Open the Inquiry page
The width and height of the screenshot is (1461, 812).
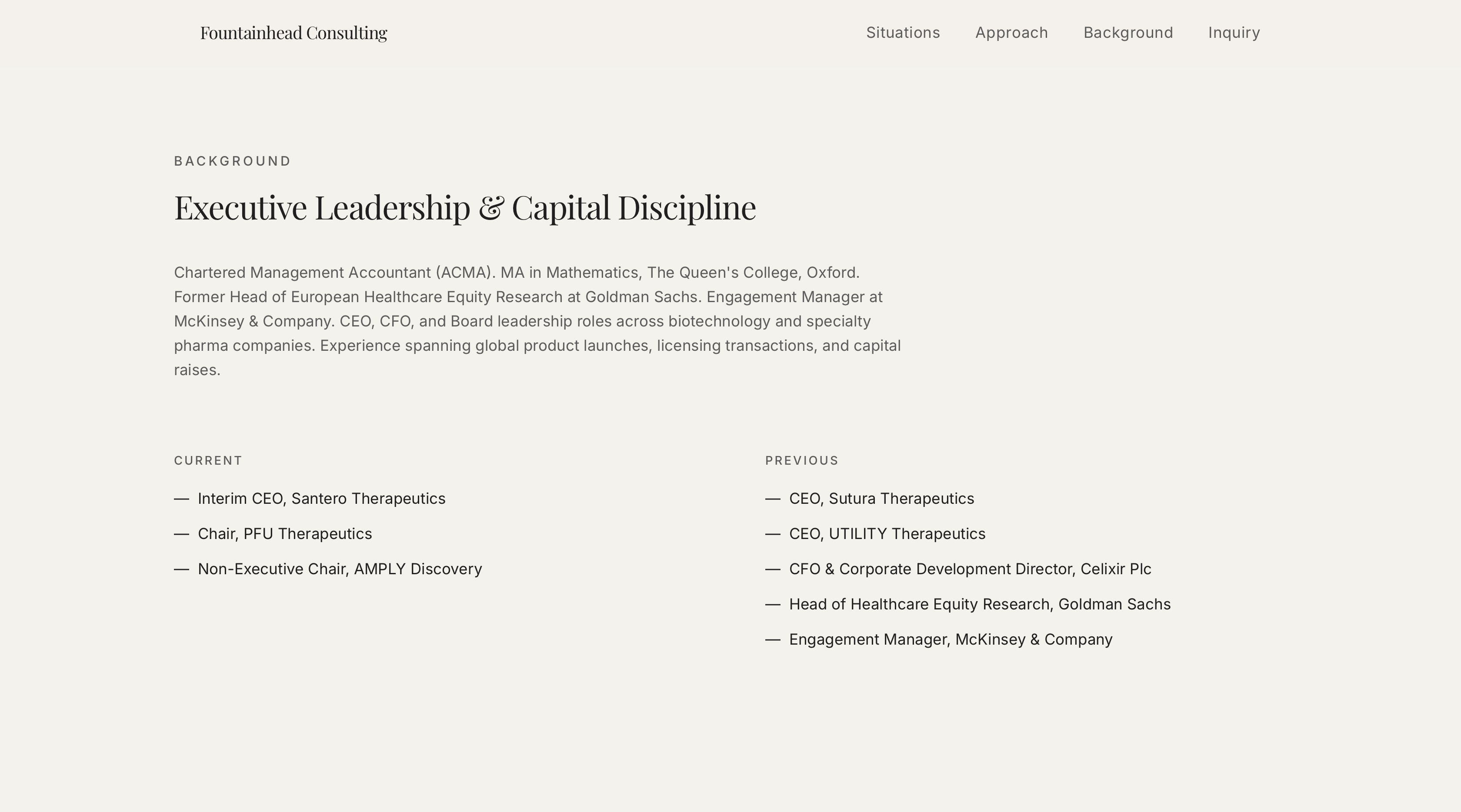point(1234,32)
